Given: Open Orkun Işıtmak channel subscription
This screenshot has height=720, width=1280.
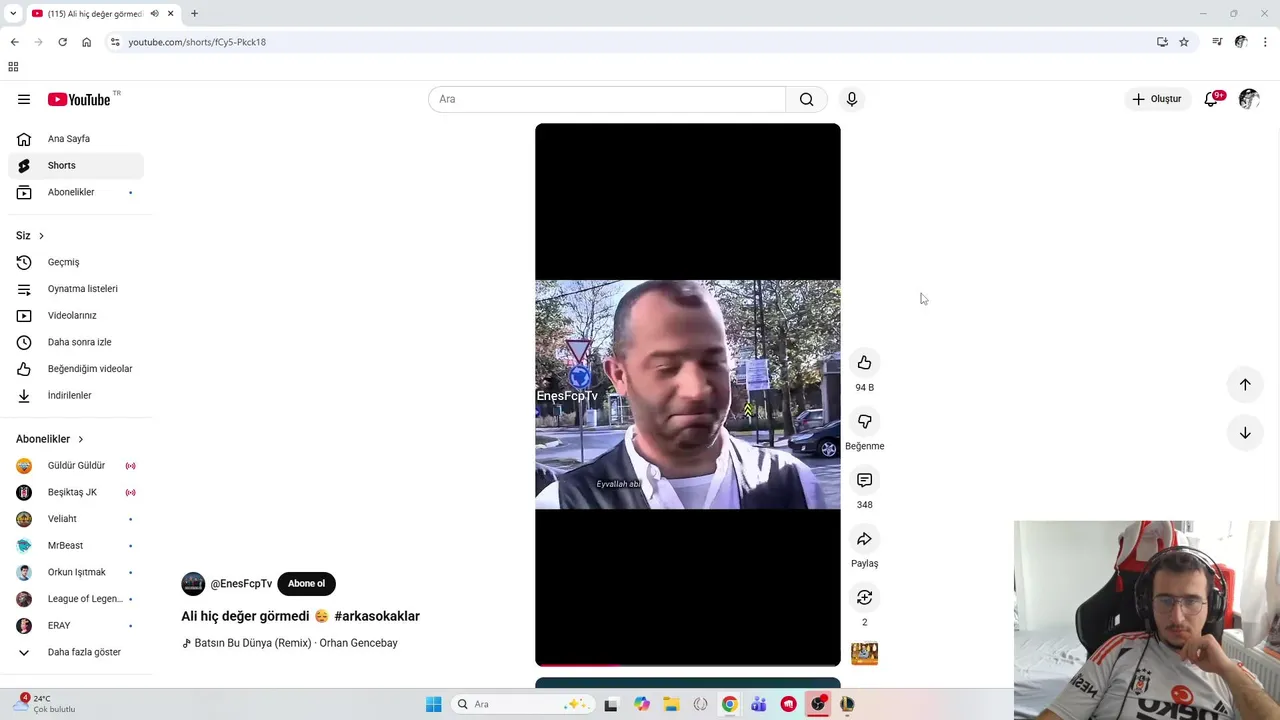Looking at the screenshot, I should tap(76, 572).
